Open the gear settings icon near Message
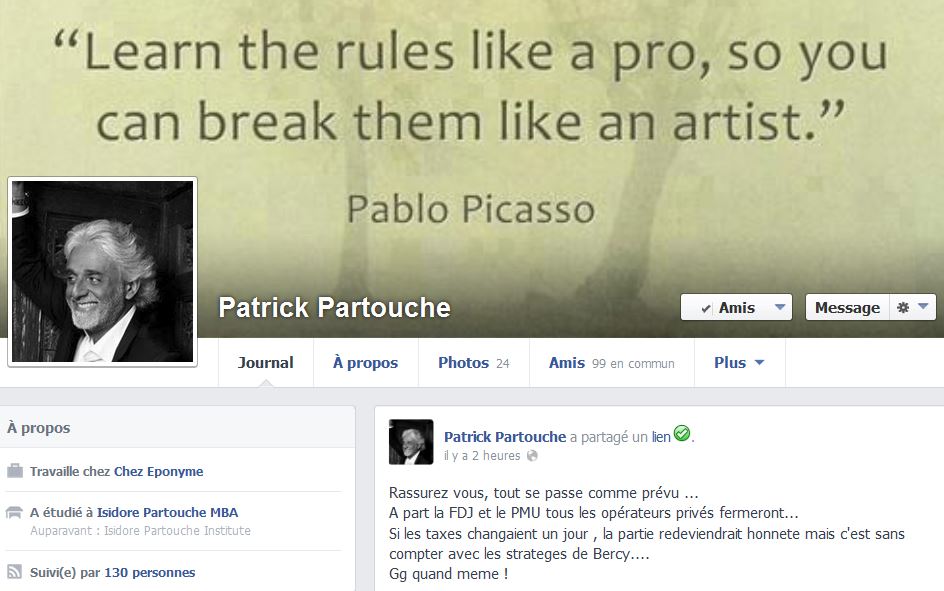The width and height of the screenshot is (944, 591). [902, 308]
